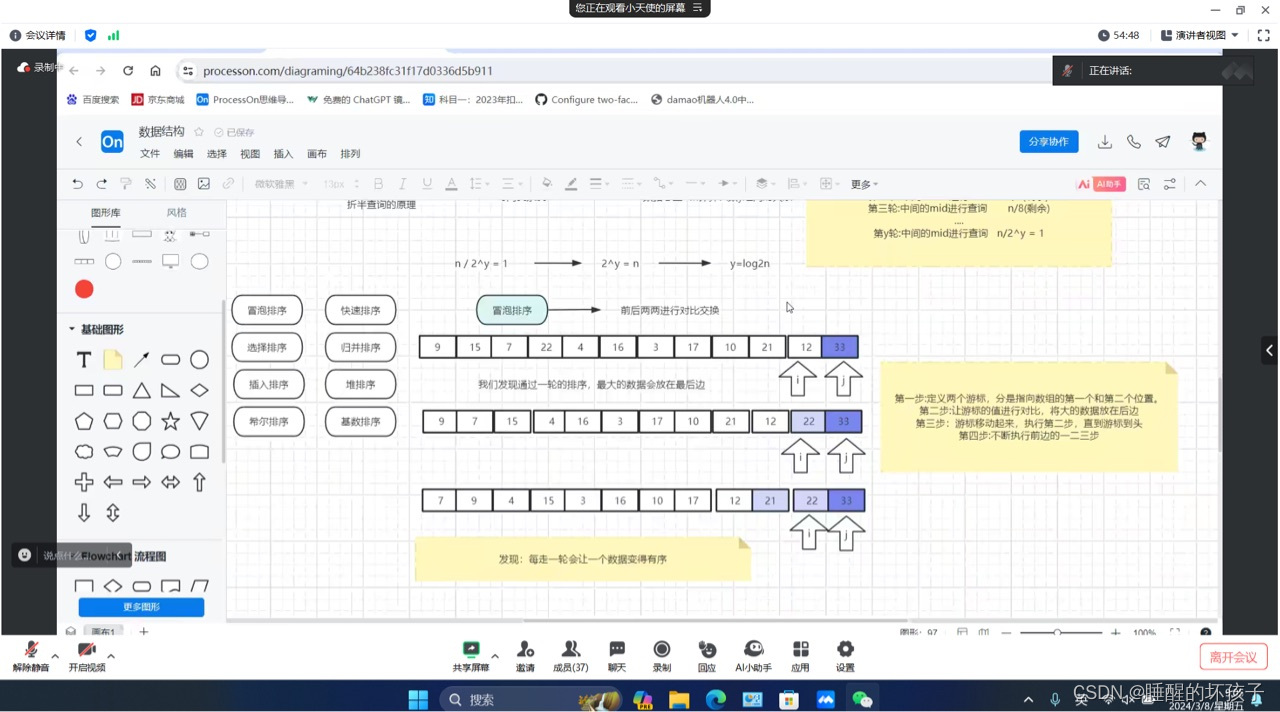Click the line color pen icon
Image resolution: width=1280 pixels, height=712 pixels.
[571, 184]
